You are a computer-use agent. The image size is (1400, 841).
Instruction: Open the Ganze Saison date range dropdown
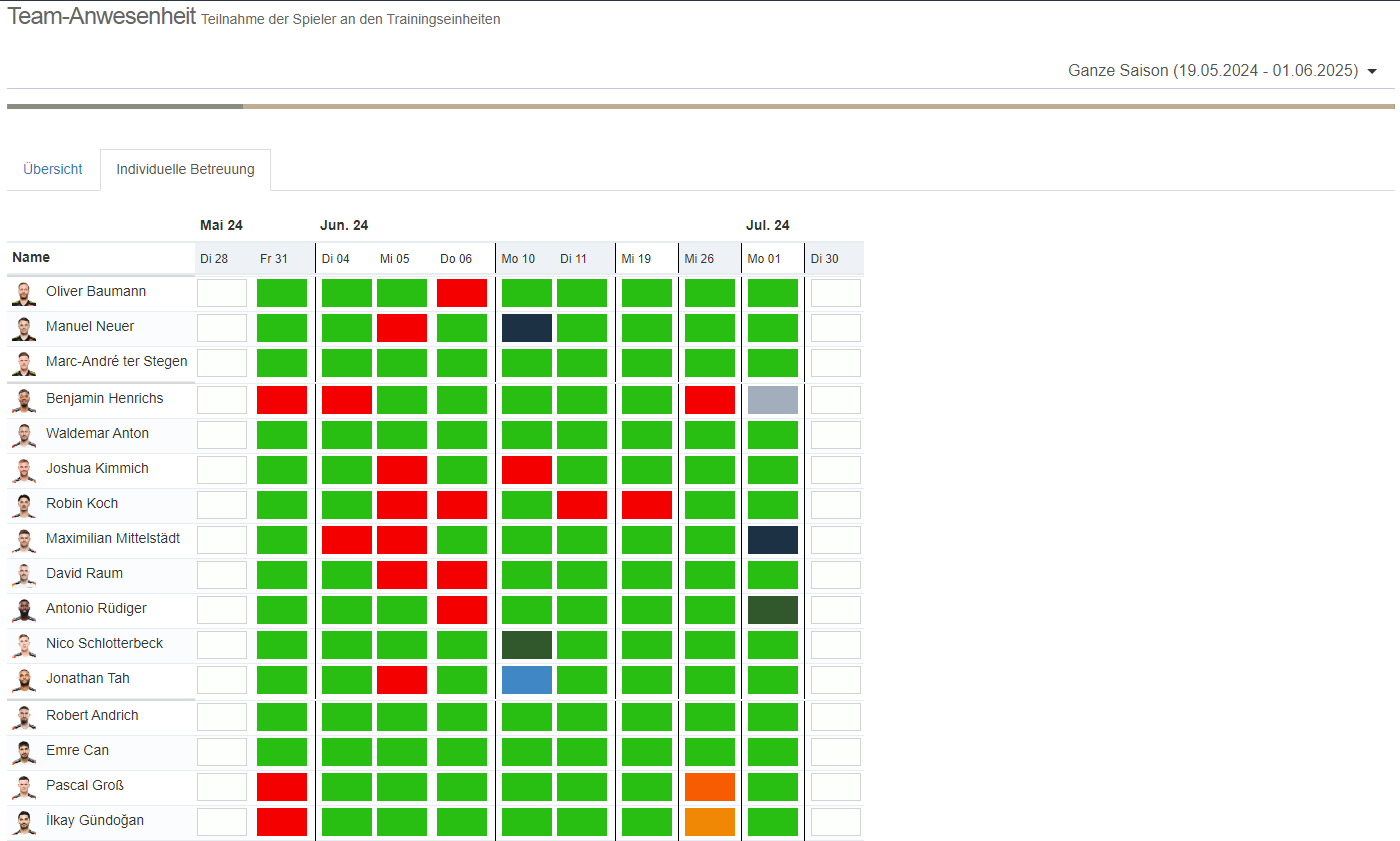click(1222, 71)
